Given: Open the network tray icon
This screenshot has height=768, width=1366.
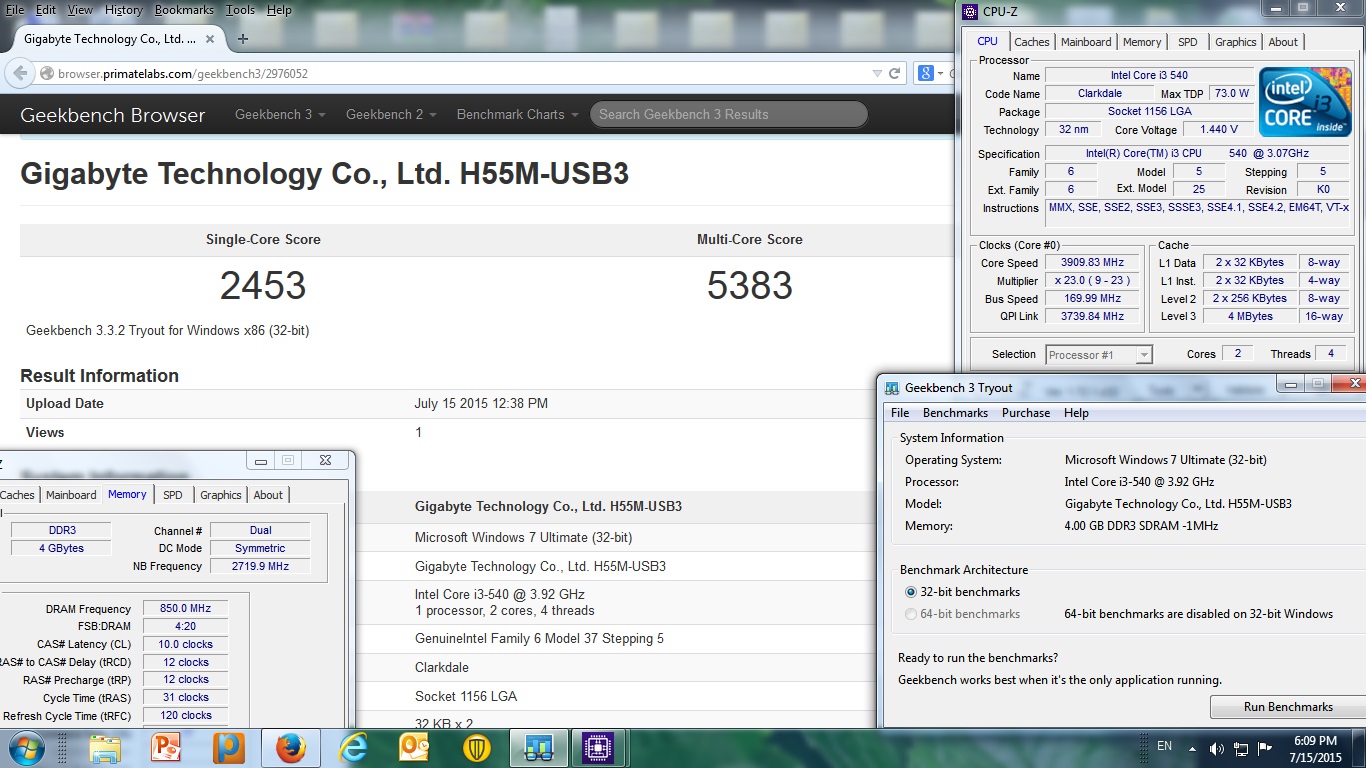Looking at the screenshot, I should pyautogui.click(x=1241, y=748).
